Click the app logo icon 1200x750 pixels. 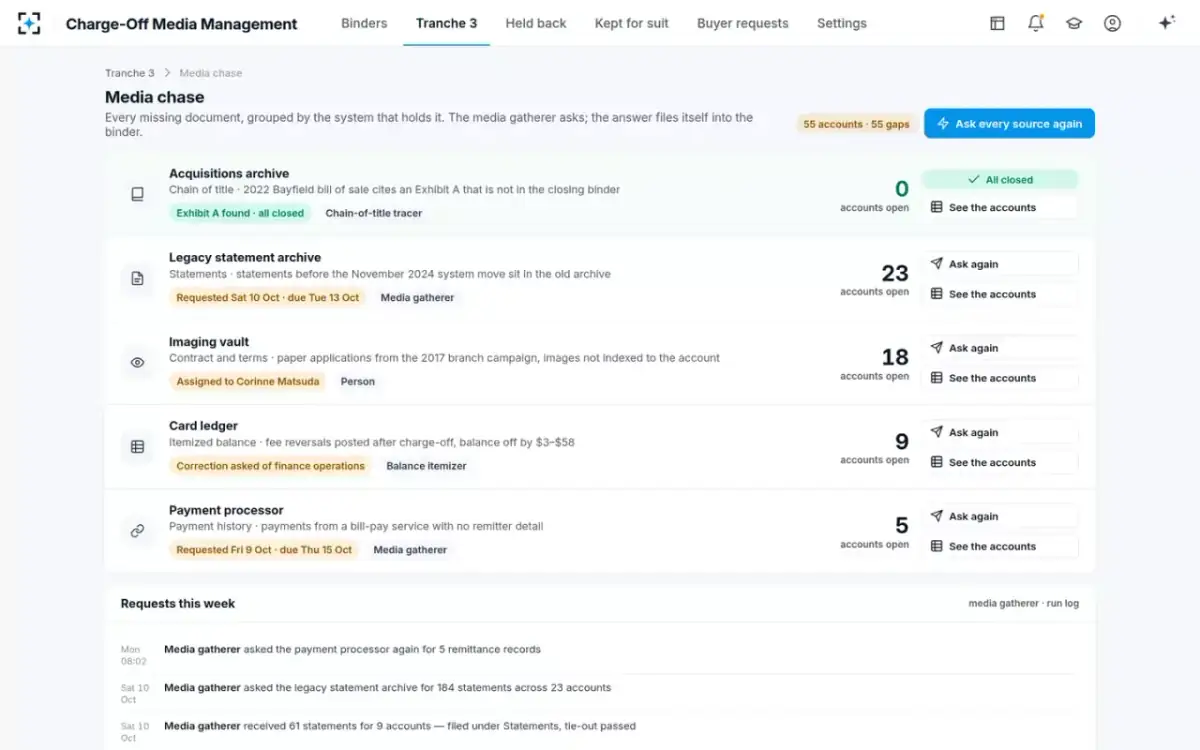29,23
